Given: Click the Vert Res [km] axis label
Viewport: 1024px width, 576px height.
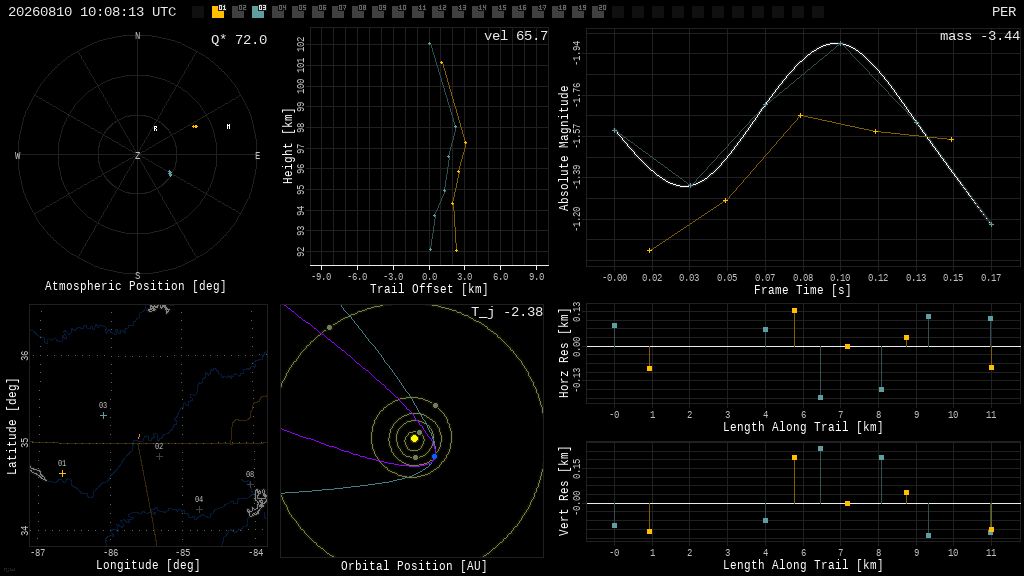Looking at the screenshot, I should pos(564,491).
